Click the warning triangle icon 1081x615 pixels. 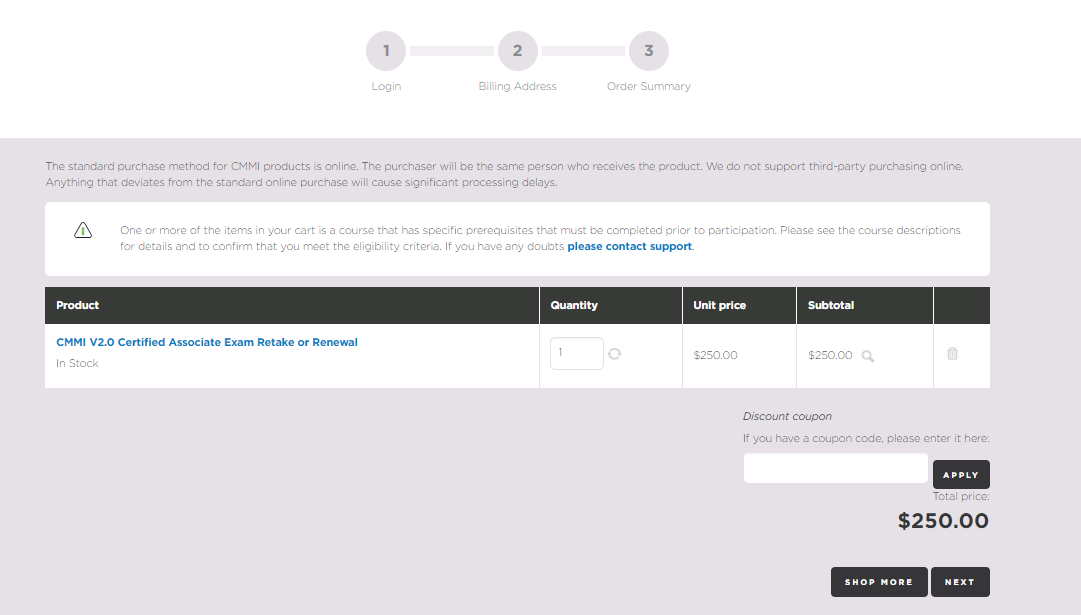click(x=83, y=230)
